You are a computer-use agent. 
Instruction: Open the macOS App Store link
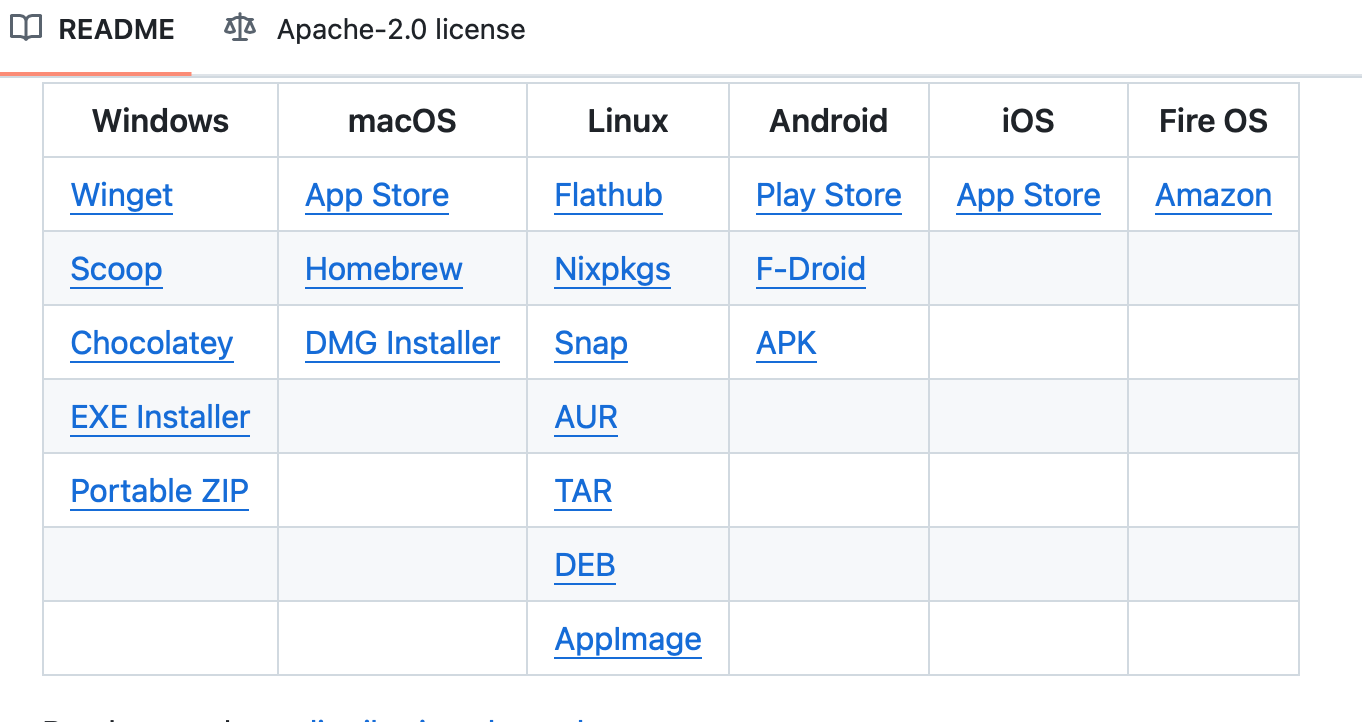[x=377, y=195]
